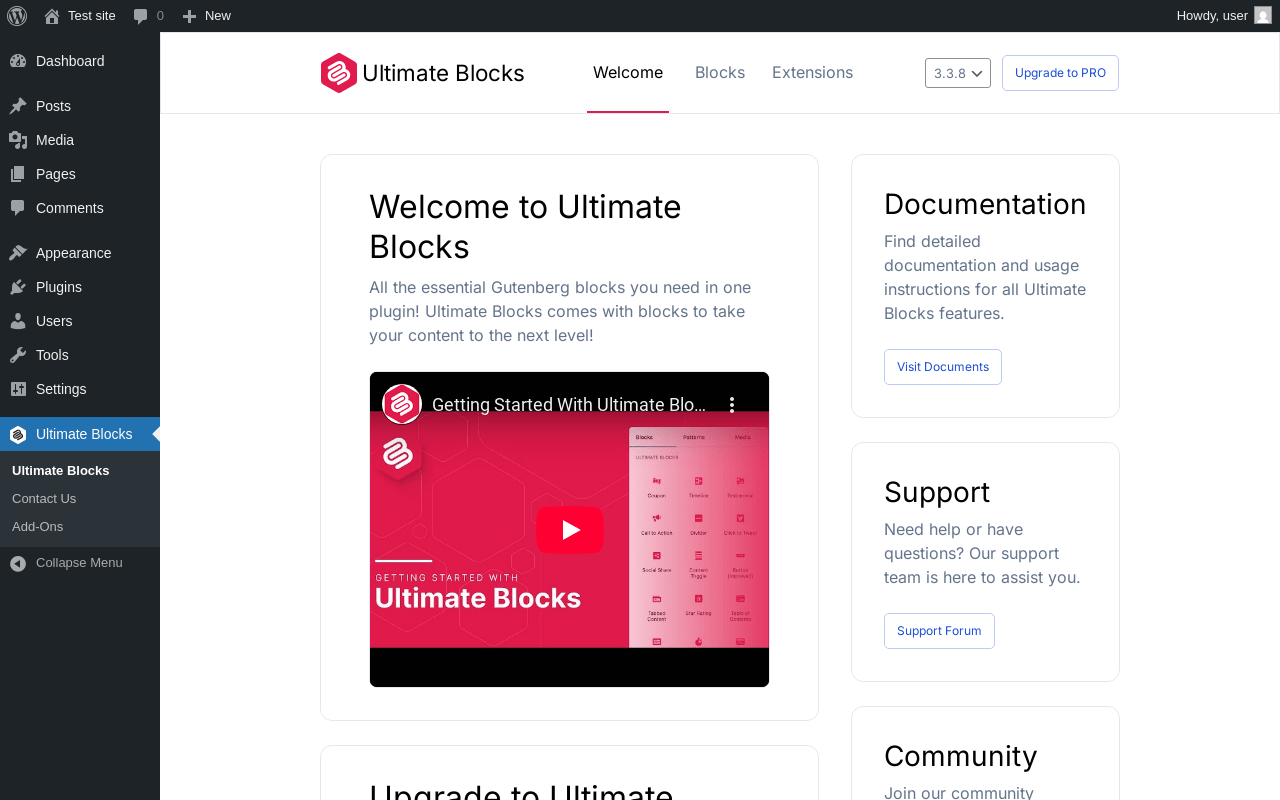The image size is (1280, 800).
Task: Click the New label in admin bar
Action: coord(218,16)
